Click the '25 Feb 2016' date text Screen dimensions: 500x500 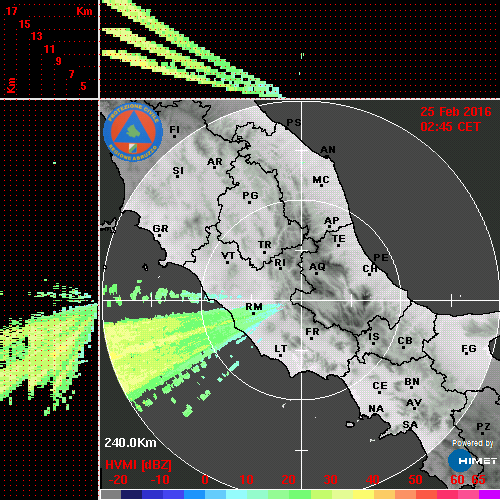pos(456,112)
